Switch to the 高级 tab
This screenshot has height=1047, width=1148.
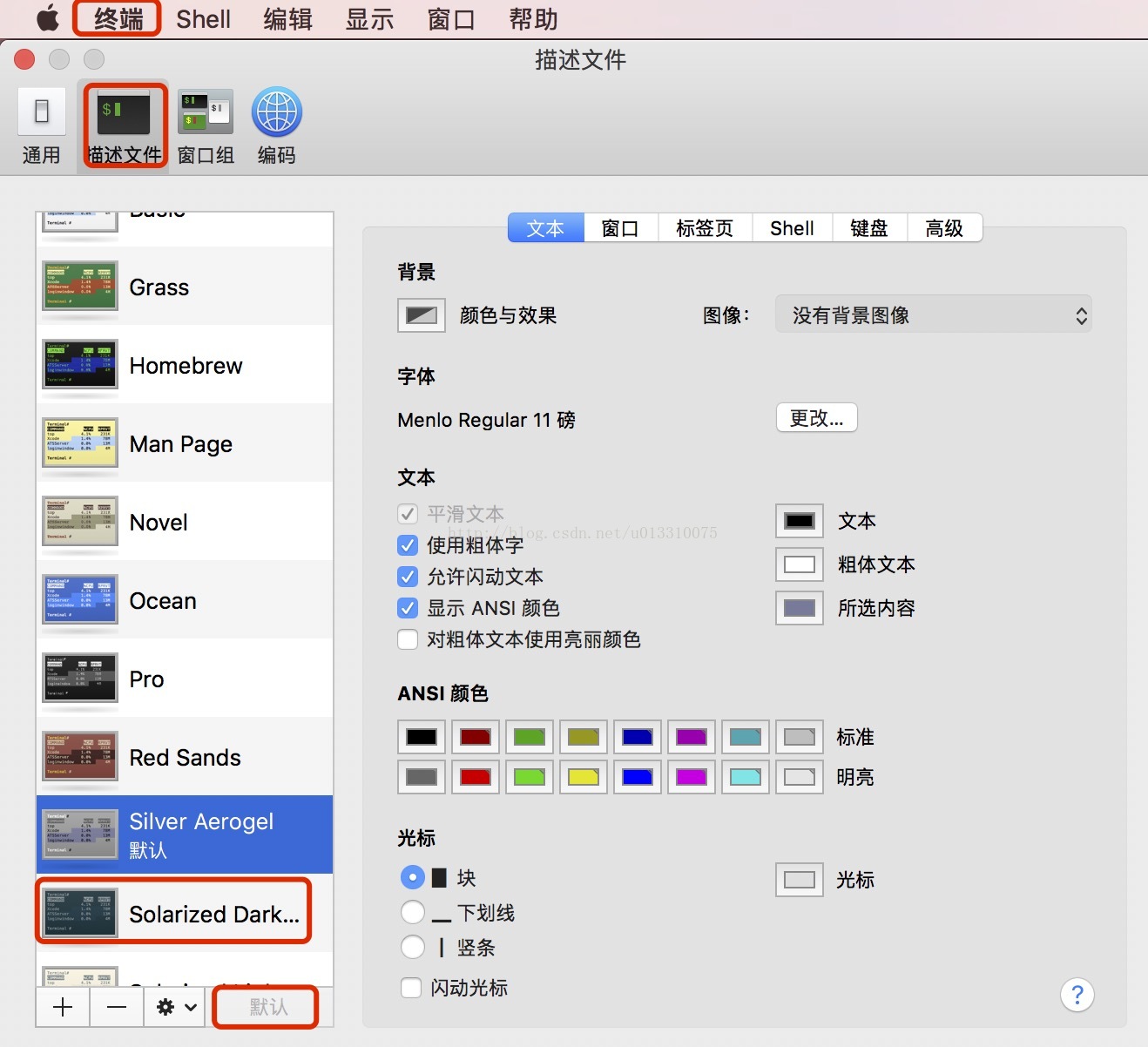(x=945, y=228)
